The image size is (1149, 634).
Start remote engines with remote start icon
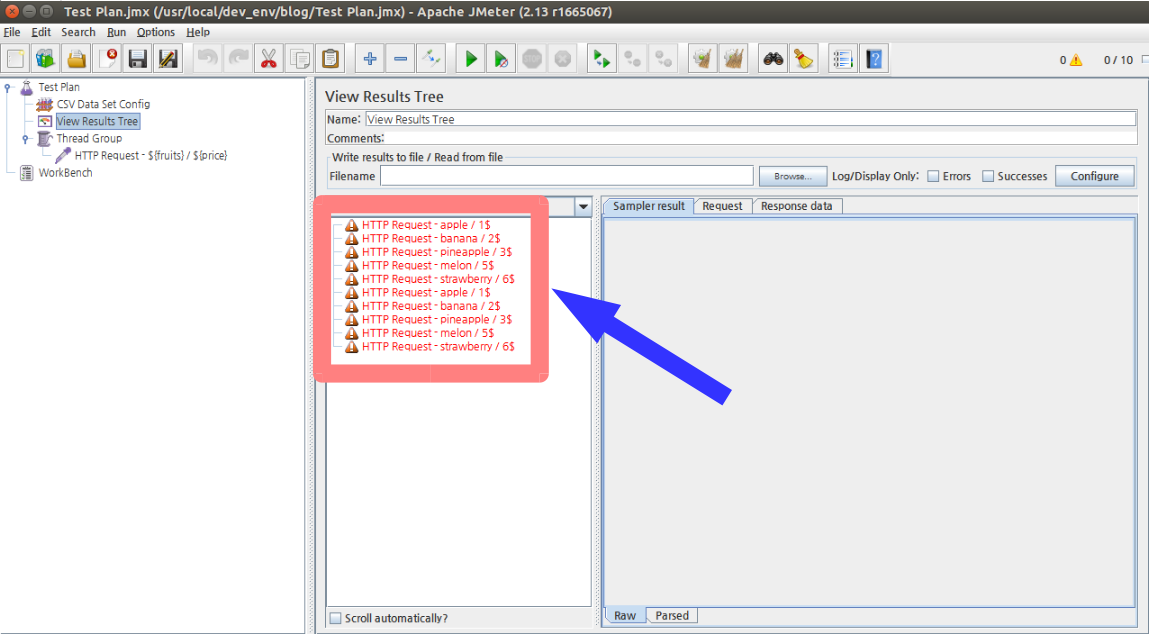(x=602, y=59)
